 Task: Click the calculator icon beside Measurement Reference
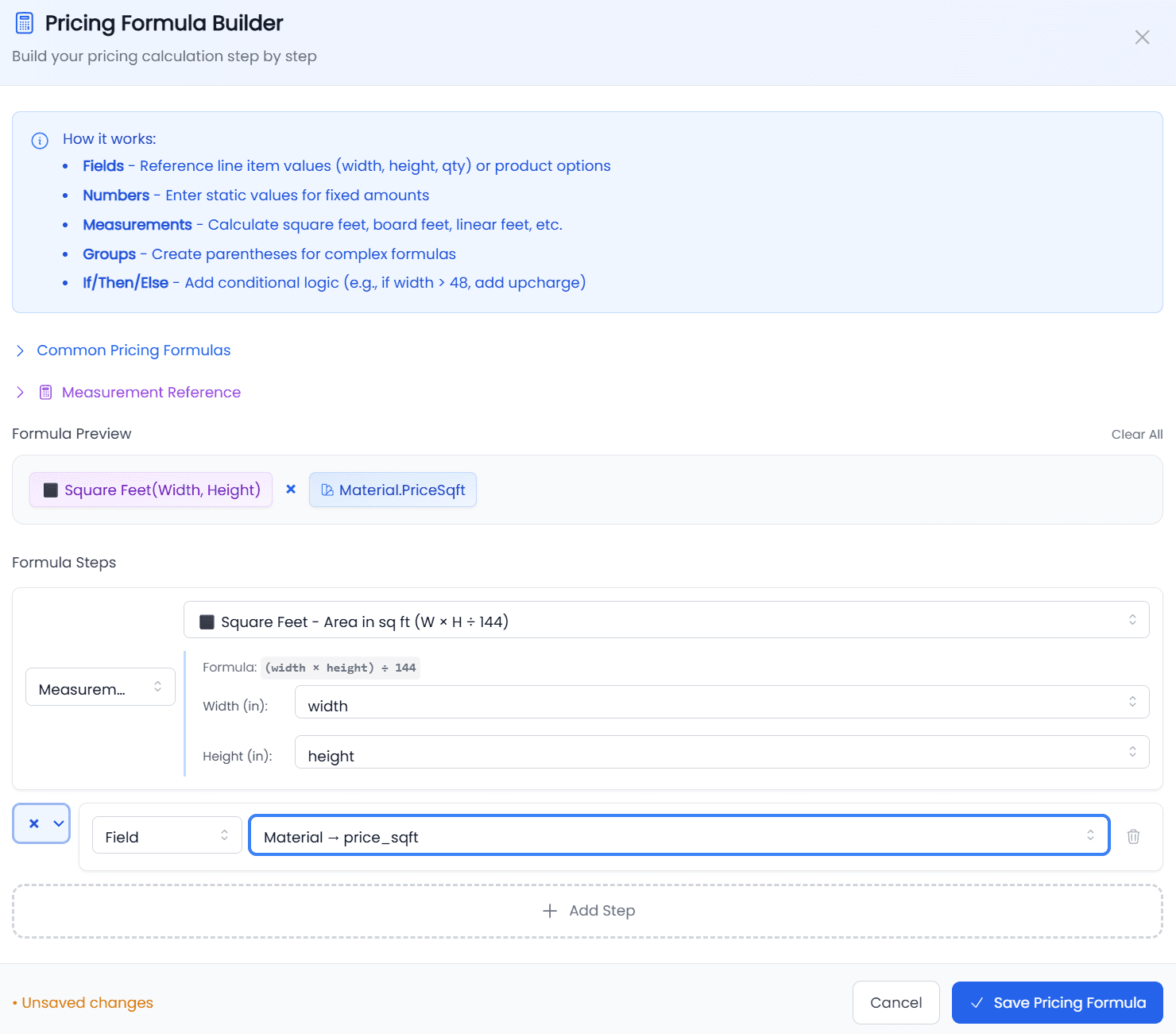click(x=44, y=392)
